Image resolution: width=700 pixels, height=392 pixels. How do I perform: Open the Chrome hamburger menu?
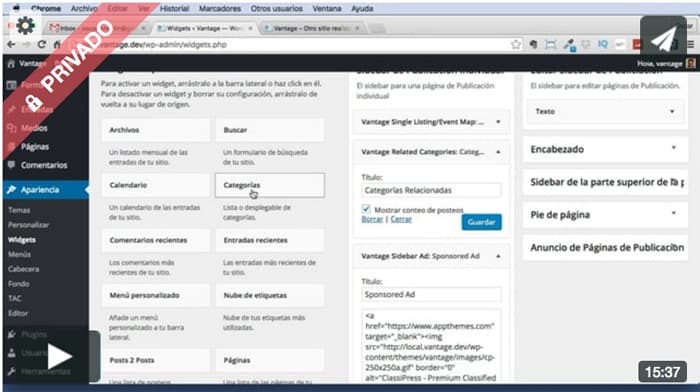pos(691,44)
